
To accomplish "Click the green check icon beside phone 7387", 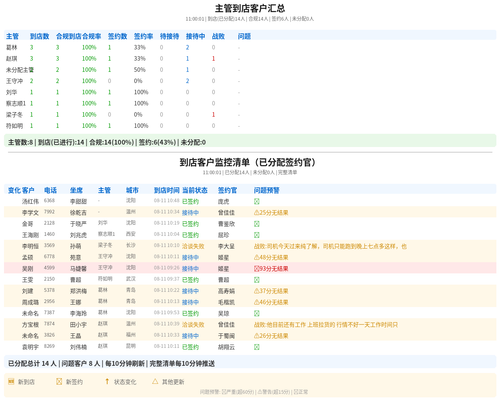I will [257, 313].
